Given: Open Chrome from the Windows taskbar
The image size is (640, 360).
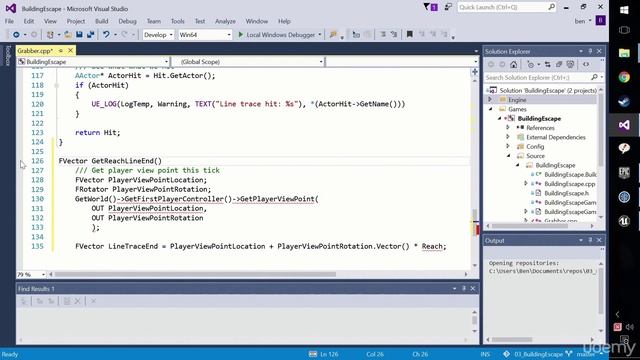Looking at the screenshot, I should 624,77.
